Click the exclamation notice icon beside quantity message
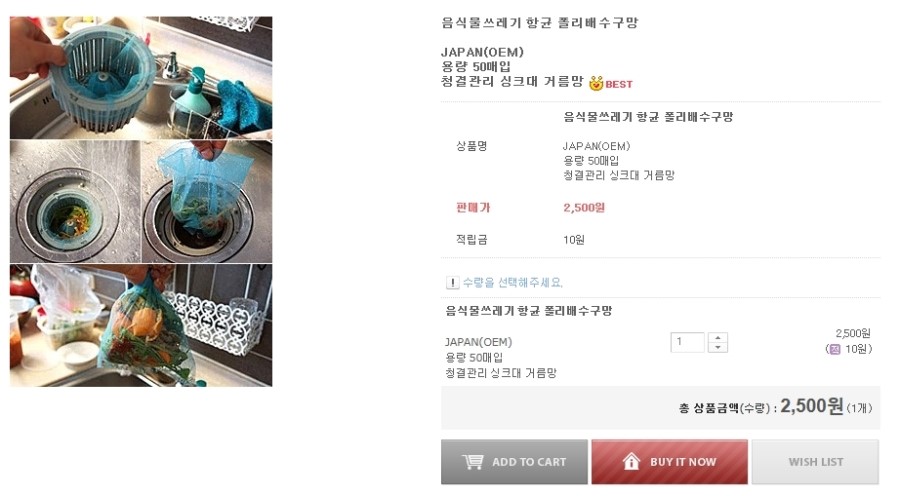 pos(452,282)
